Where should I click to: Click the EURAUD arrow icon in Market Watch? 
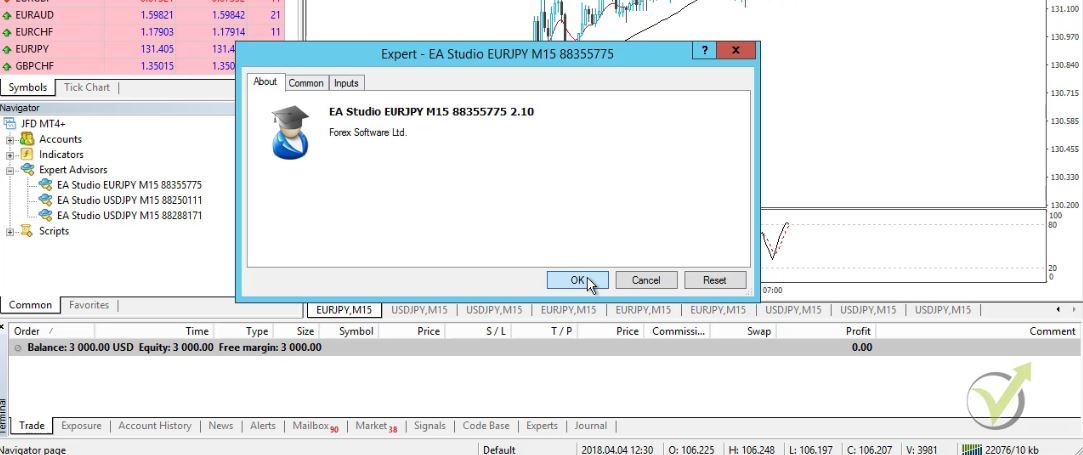click(7, 14)
